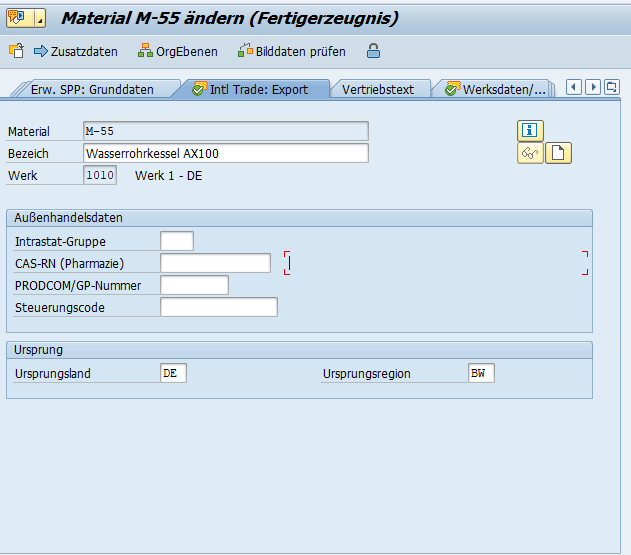Screen dimensions: 631x555
Task: Focus the Material field M-55
Action: pos(226,131)
